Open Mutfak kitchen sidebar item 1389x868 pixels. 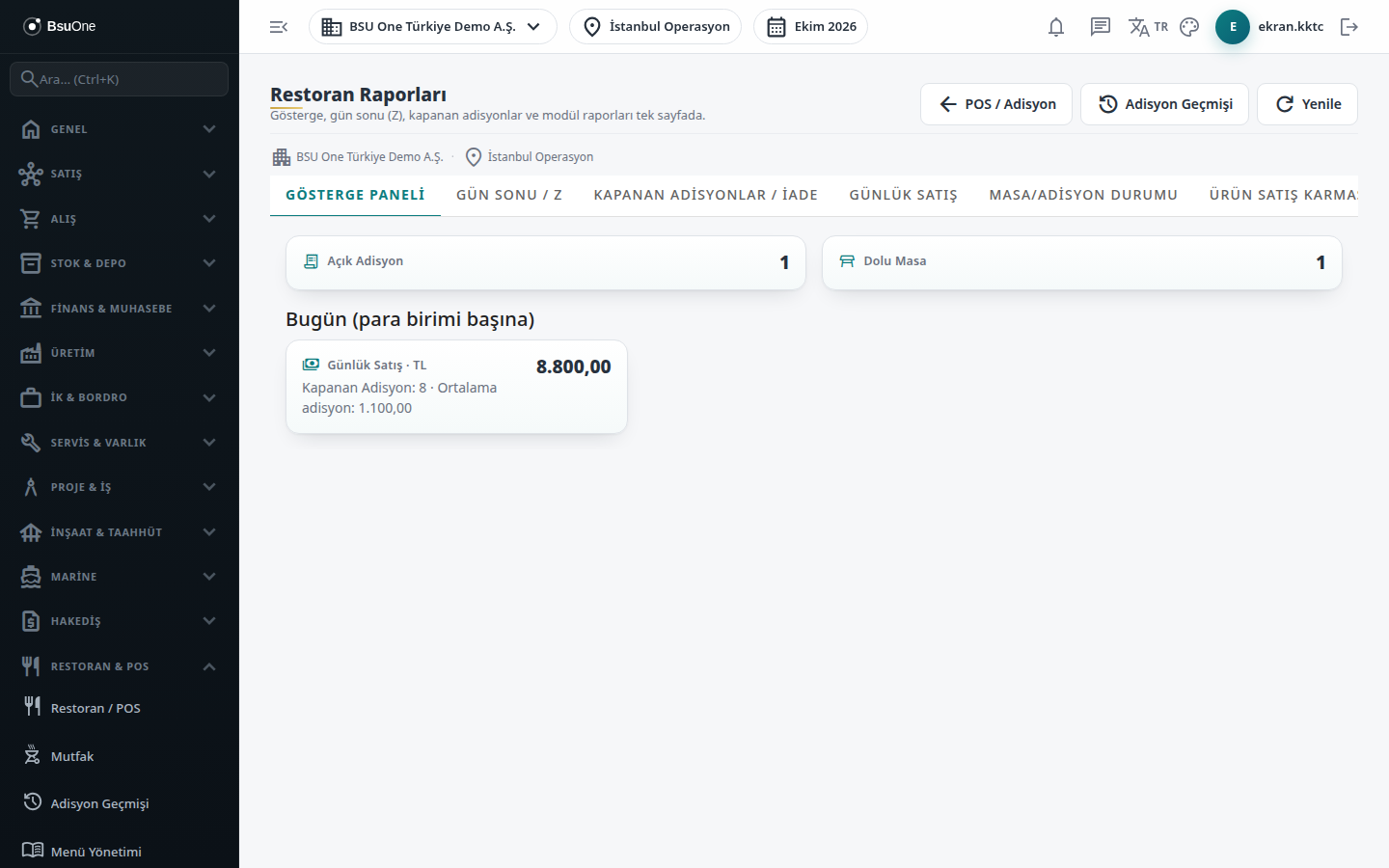[120, 756]
